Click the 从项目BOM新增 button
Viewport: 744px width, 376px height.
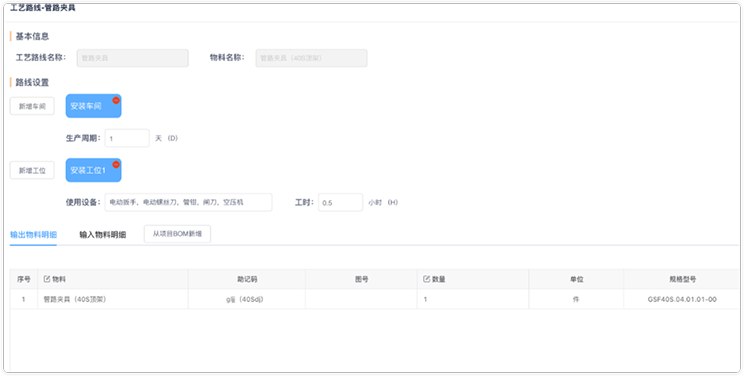177,234
